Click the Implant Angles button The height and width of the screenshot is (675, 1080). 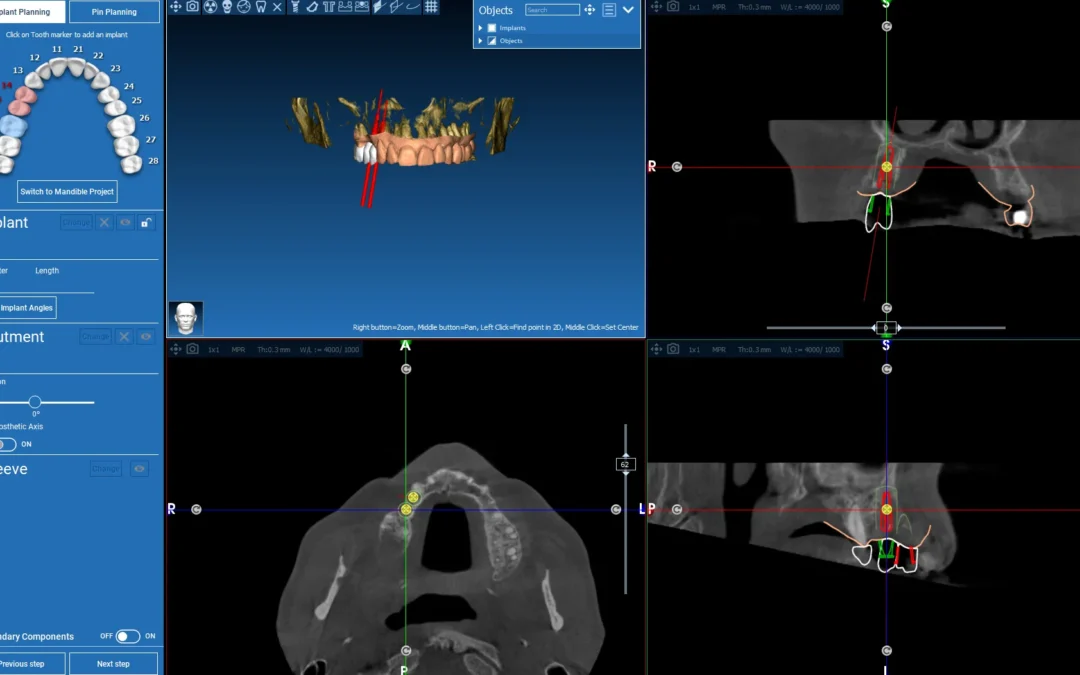[28, 308]
